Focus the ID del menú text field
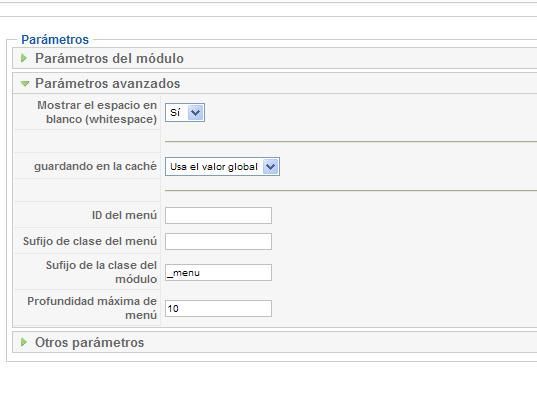 click(x=218, y=215)
